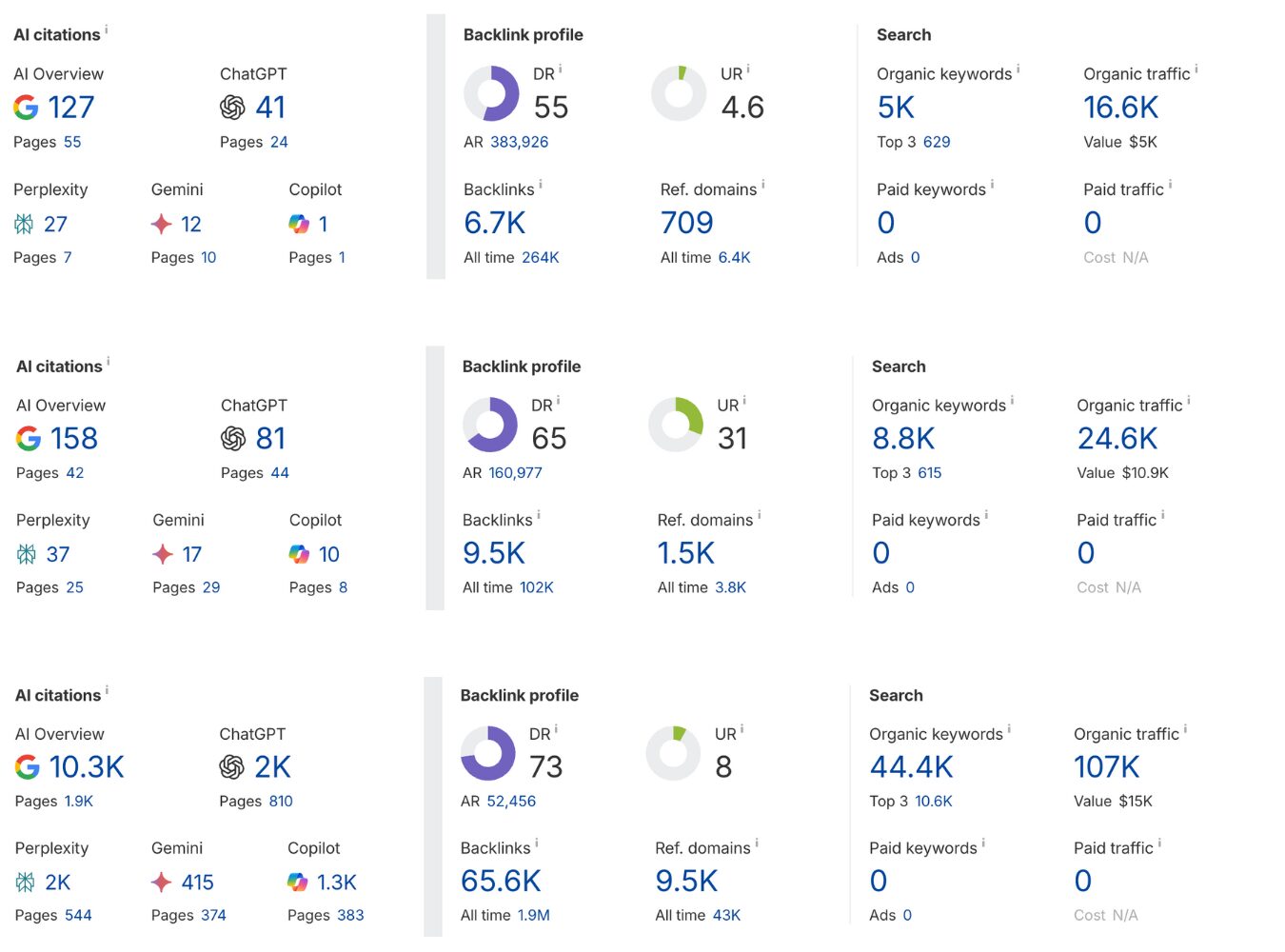
Task: Click the Copilot icon beside 10
Action: coord(300,554)
